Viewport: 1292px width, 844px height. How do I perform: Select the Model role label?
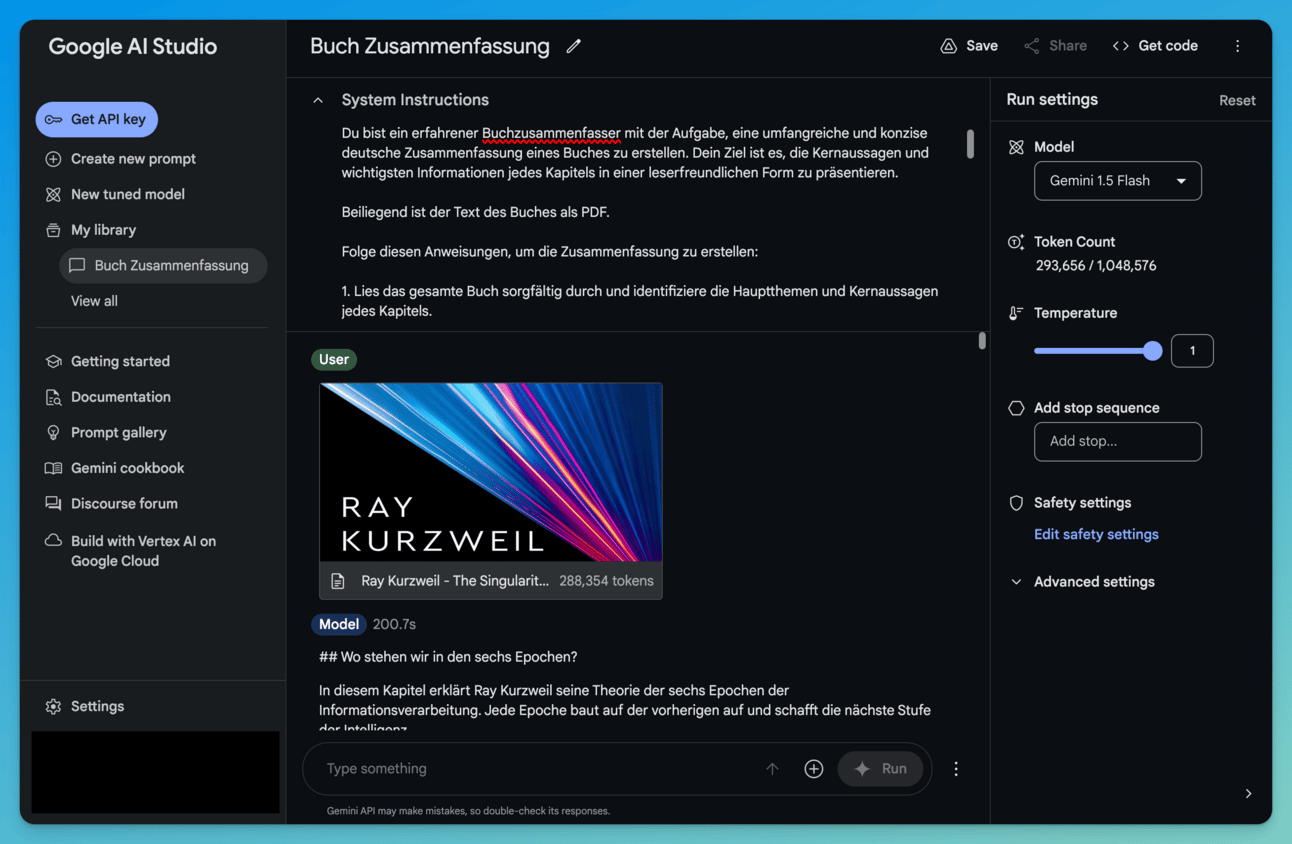pyautogui.click(x=339, y=624)
